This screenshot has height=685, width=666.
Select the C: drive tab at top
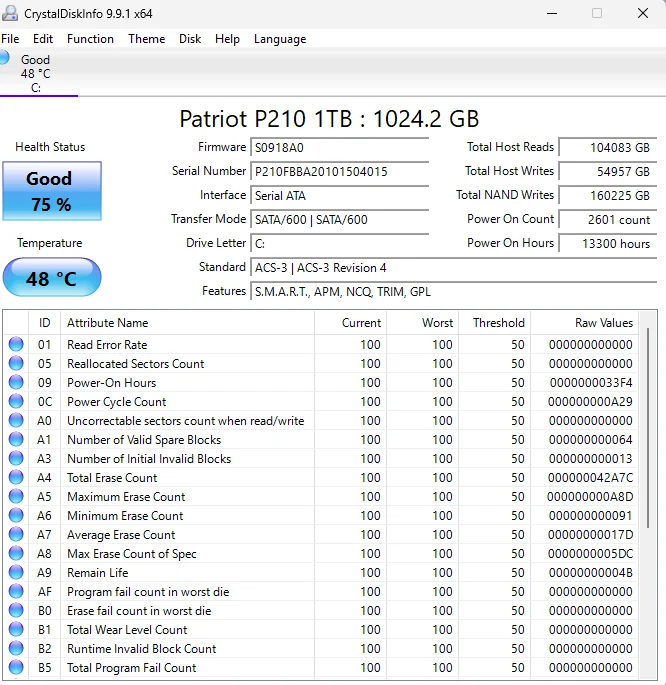click(38, 73)
